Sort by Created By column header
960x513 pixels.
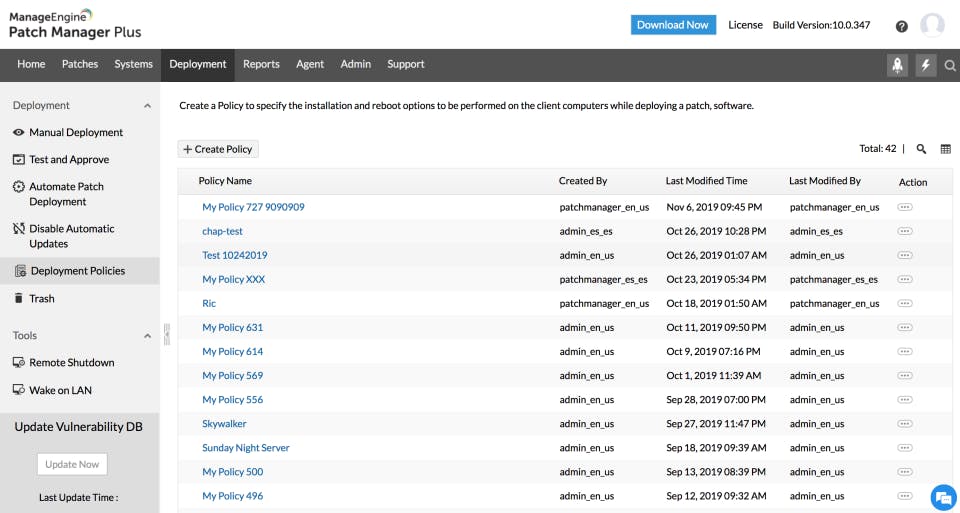pyautogui.click(x=583, y=181)
